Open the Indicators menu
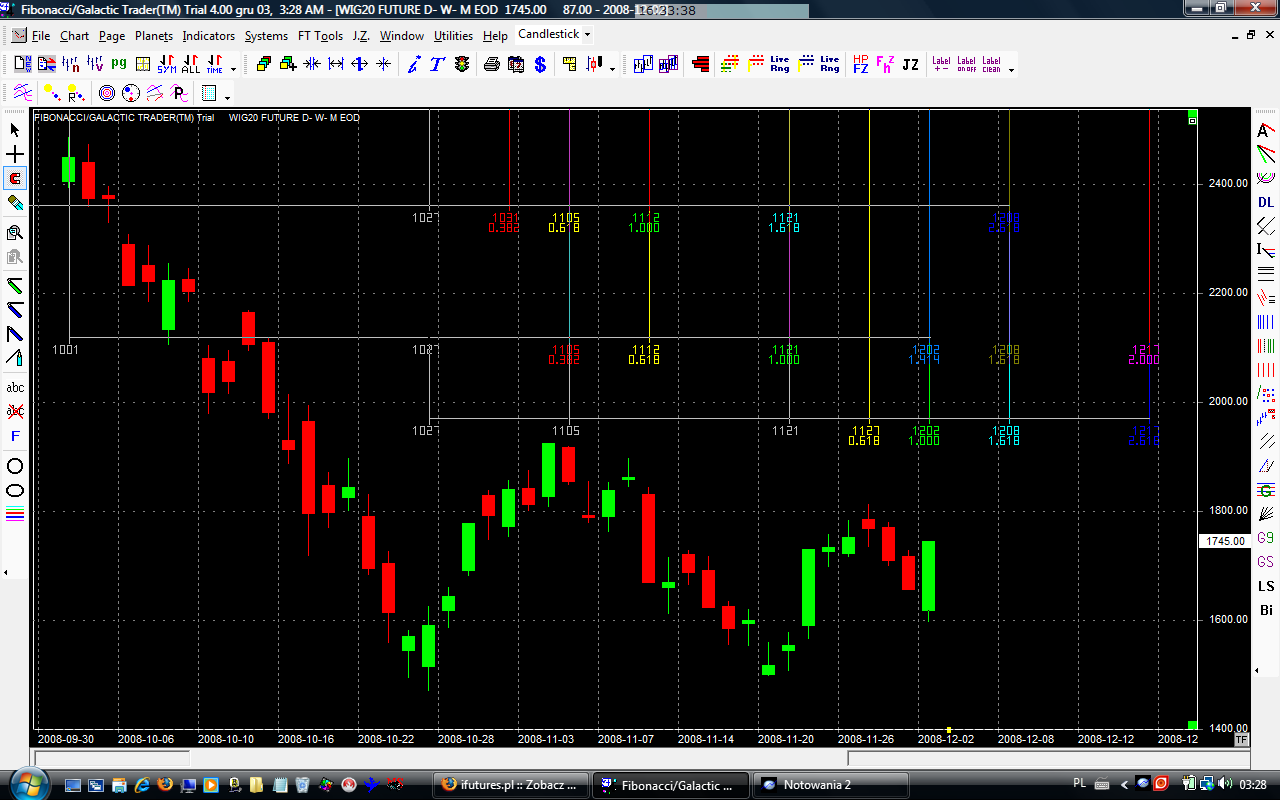 click(x=208, y=36)
